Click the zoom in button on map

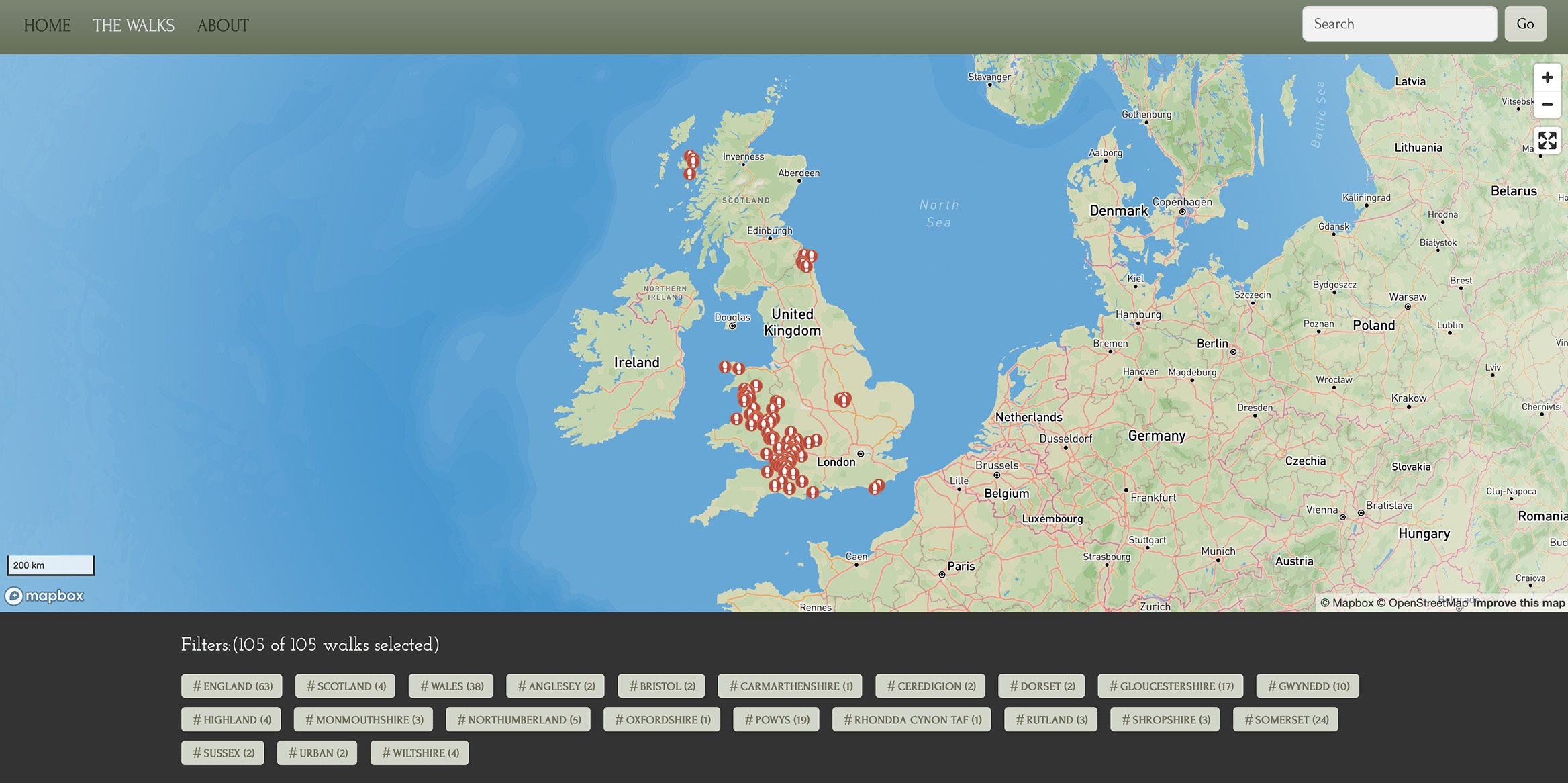click(1544, 77)
